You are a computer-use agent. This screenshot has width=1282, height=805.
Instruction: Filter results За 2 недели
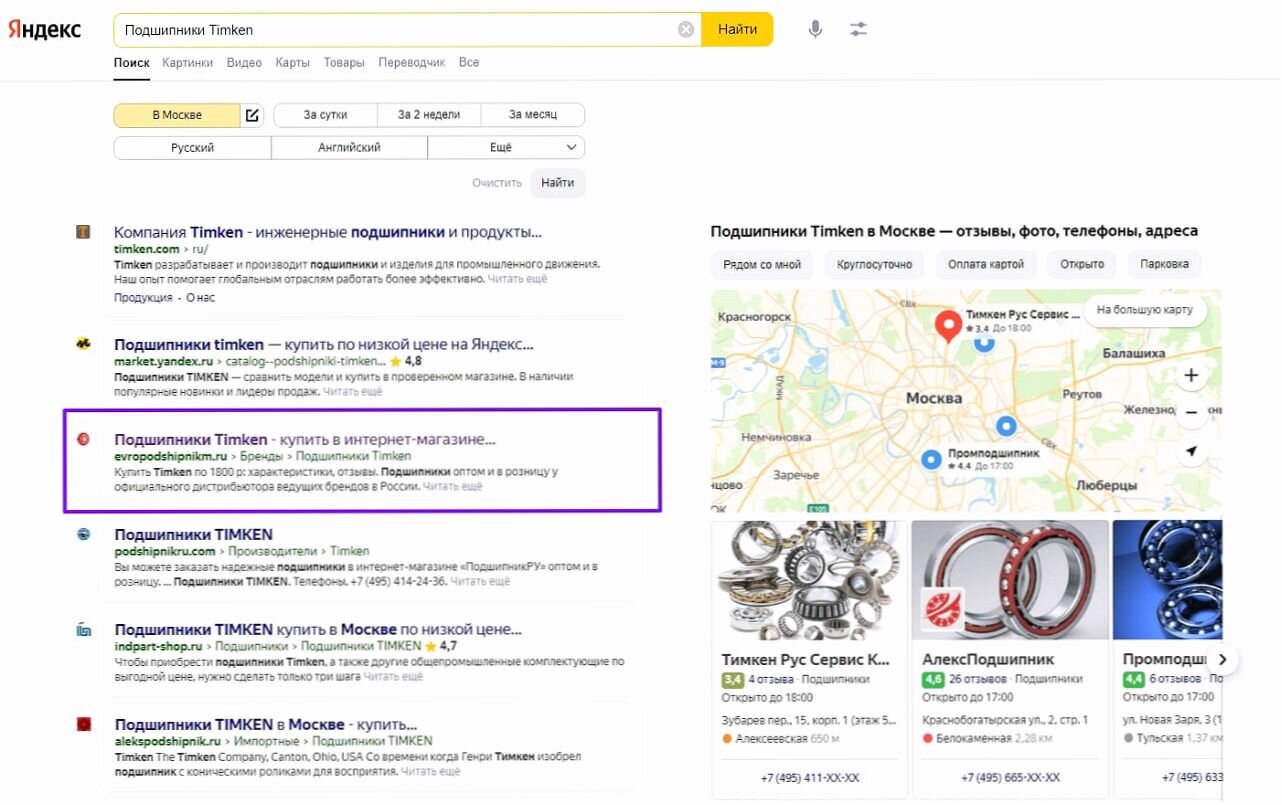429,115
